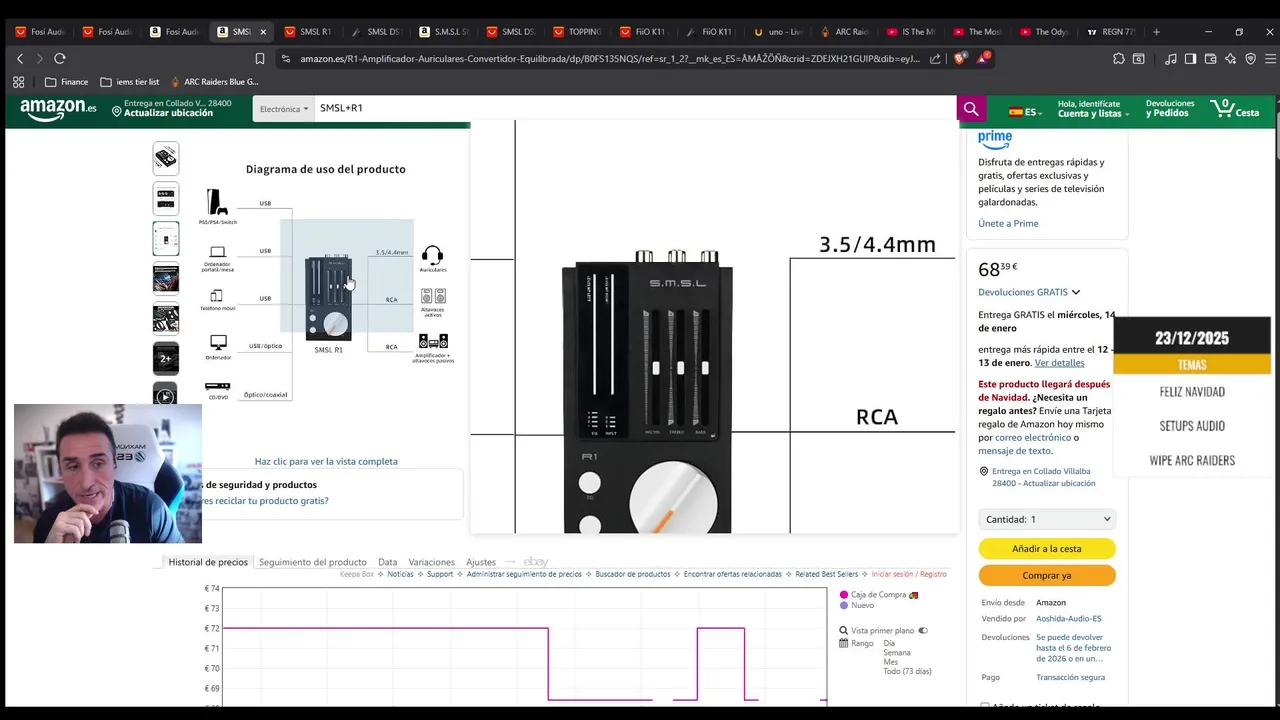Open the Variaciones tab

432,562
